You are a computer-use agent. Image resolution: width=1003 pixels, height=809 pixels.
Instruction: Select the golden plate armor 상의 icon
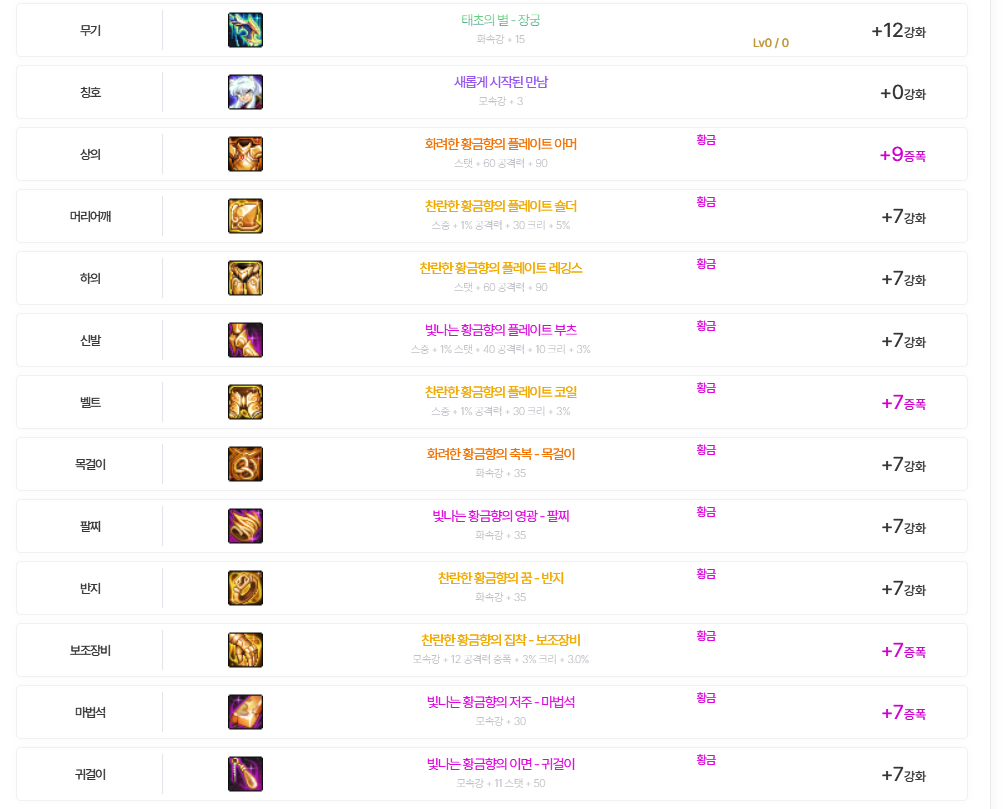coord(246,154)
